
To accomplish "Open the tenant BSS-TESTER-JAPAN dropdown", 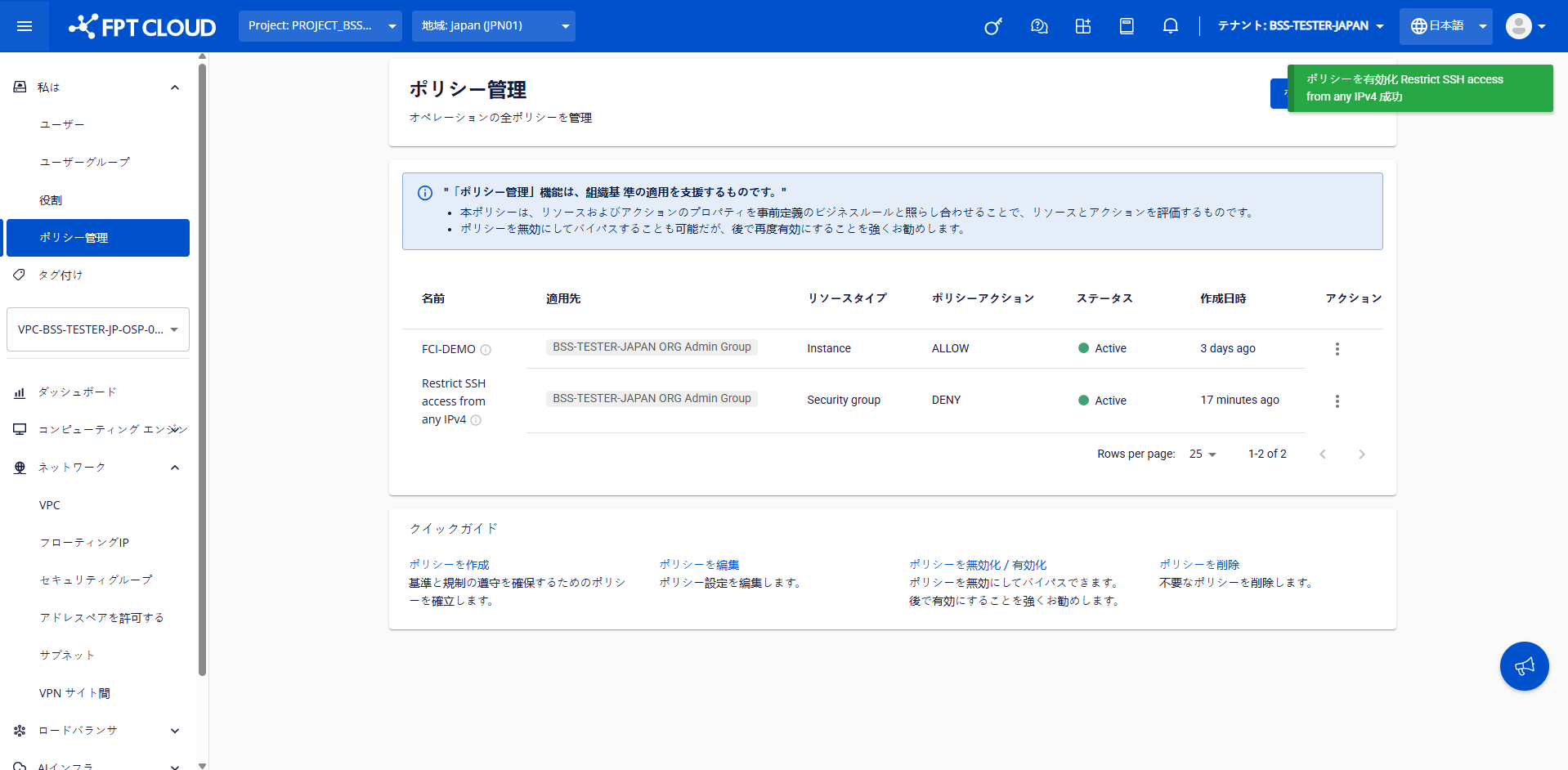I will pos(1301,26).
